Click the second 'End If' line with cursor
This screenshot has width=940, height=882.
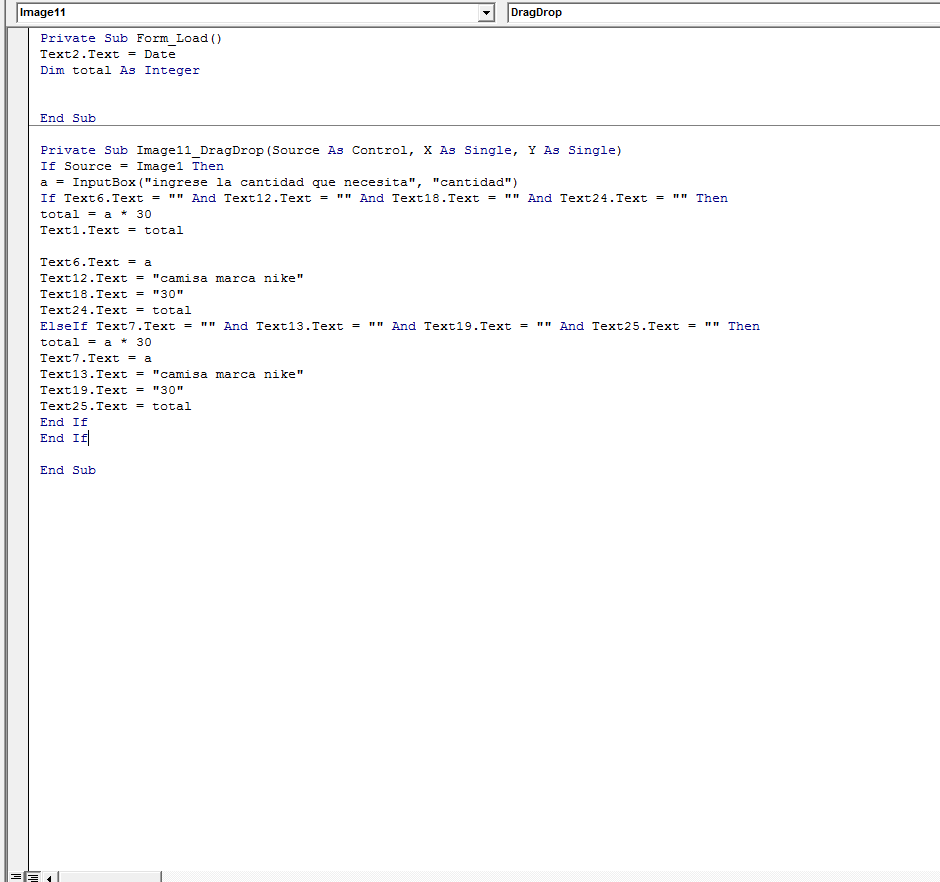pos(64,438)
